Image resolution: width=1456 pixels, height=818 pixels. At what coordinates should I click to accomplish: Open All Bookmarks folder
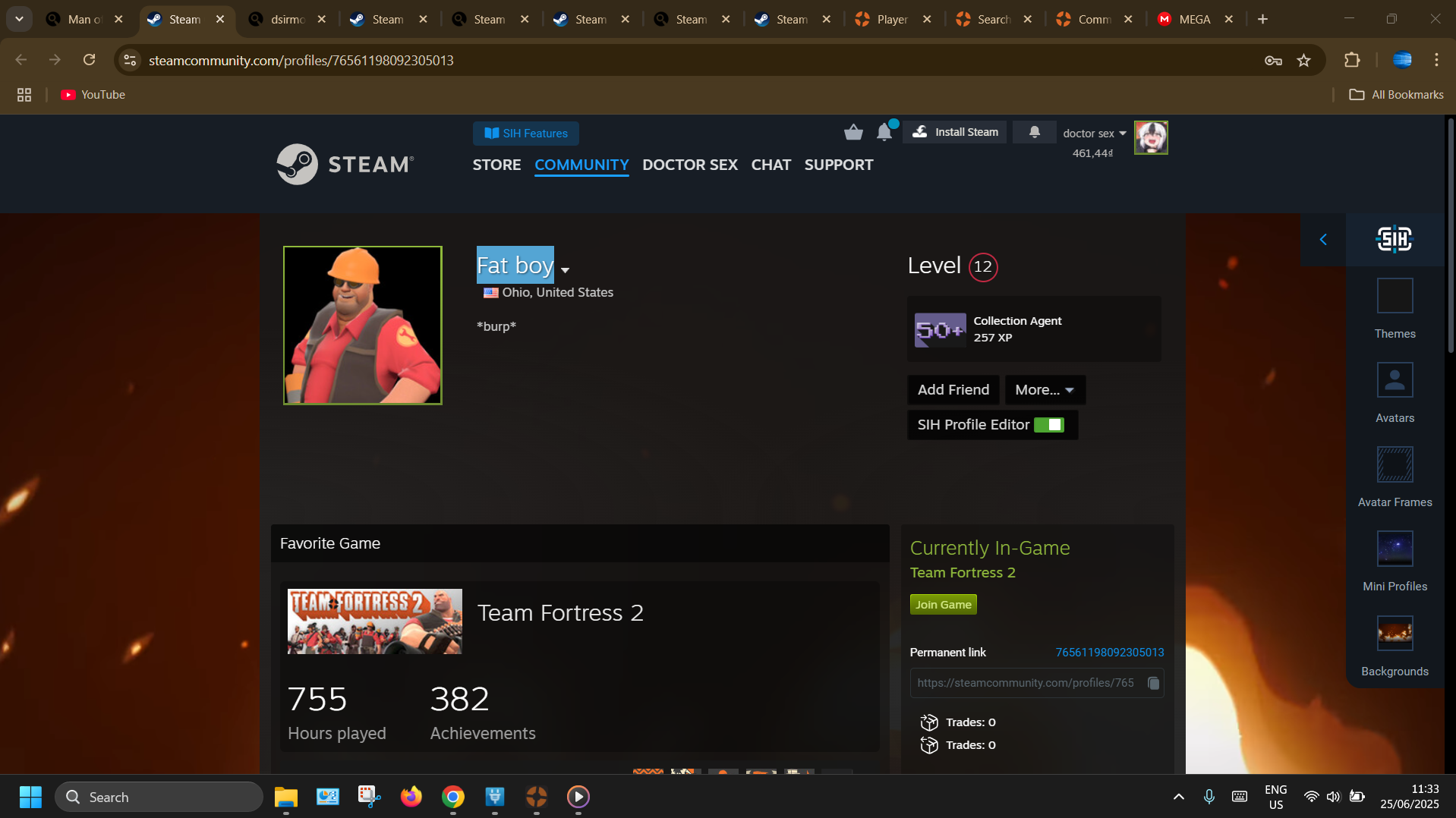click(x=1396, y=95)
